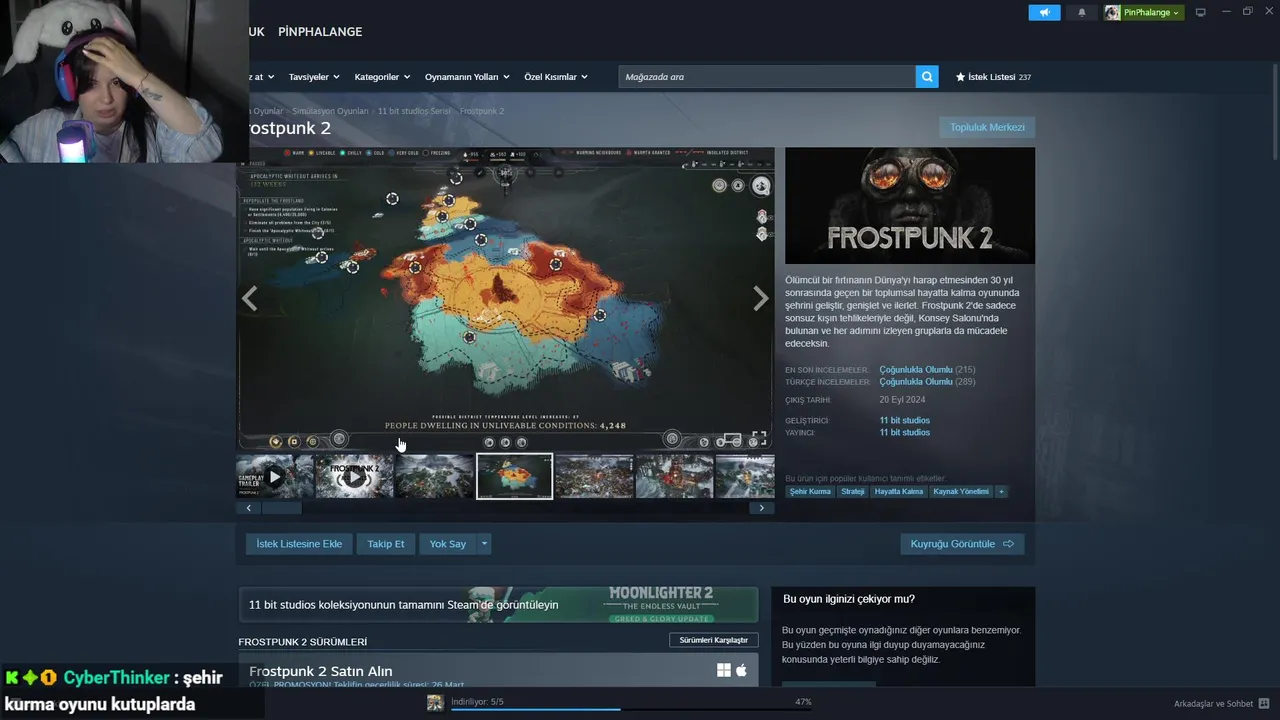Expand Özel Kısımlar menu
This screenshot has width=1280, height=720.
tap(556, 76)
